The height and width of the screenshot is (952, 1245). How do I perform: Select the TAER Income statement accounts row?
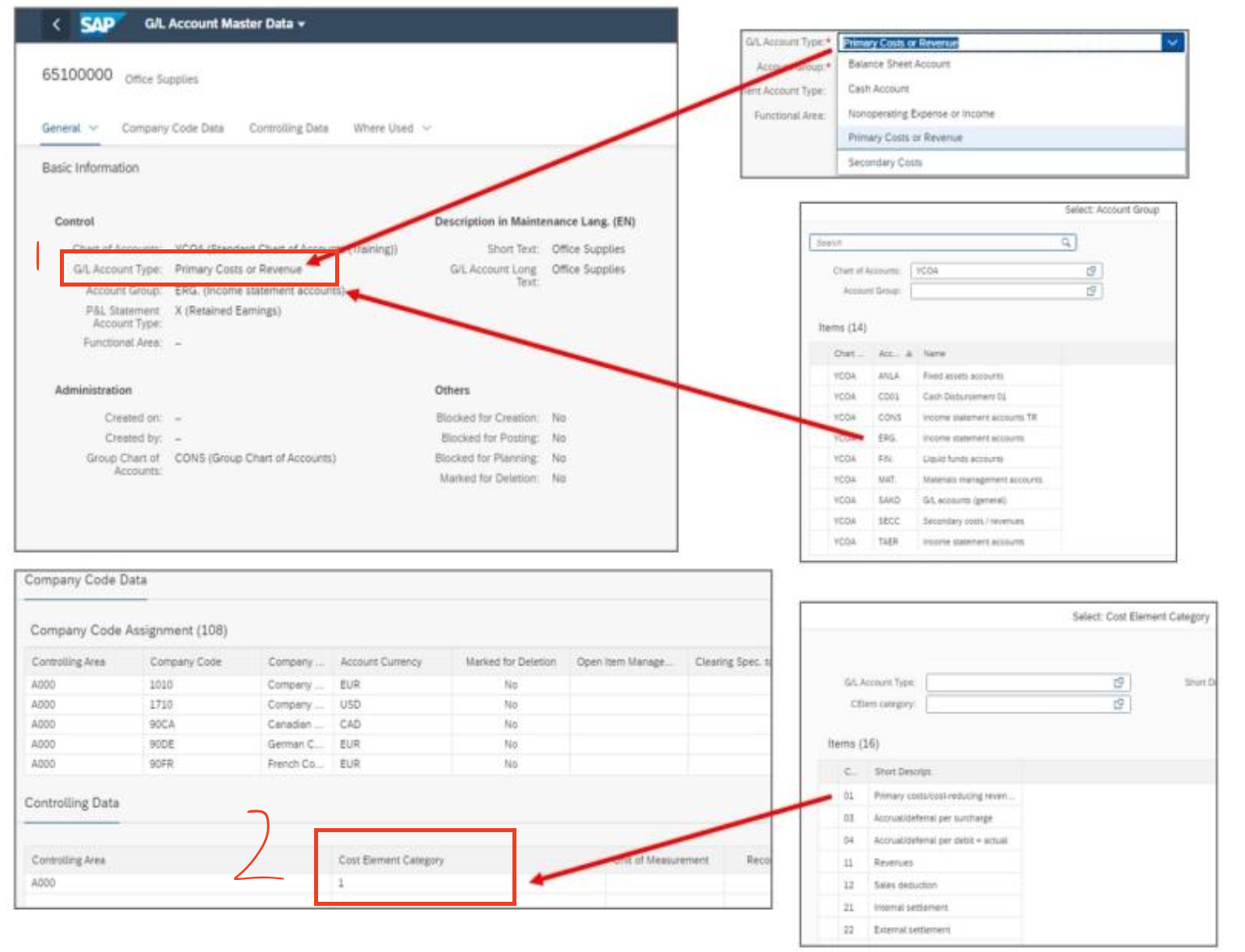coord(935,542)
